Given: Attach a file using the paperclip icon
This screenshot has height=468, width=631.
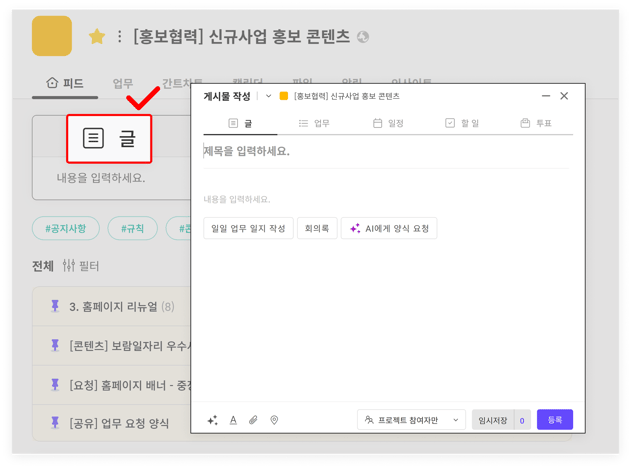Looking at the screenshot, I should tap(253, 420).
